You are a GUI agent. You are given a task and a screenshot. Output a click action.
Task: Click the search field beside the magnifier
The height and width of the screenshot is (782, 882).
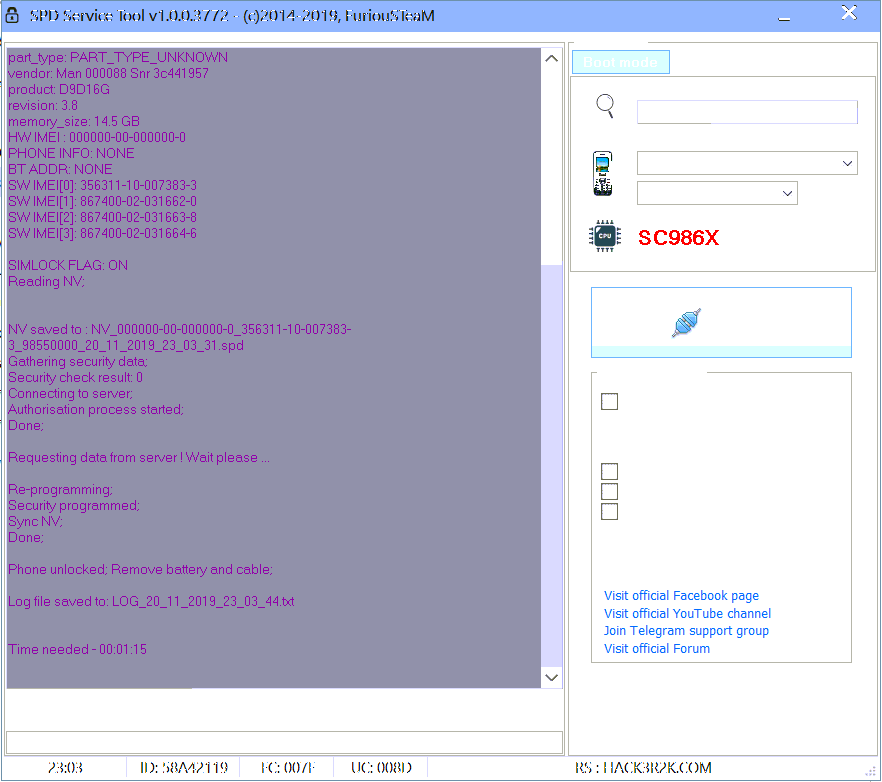pyautogui.click(x=747, y=112)
